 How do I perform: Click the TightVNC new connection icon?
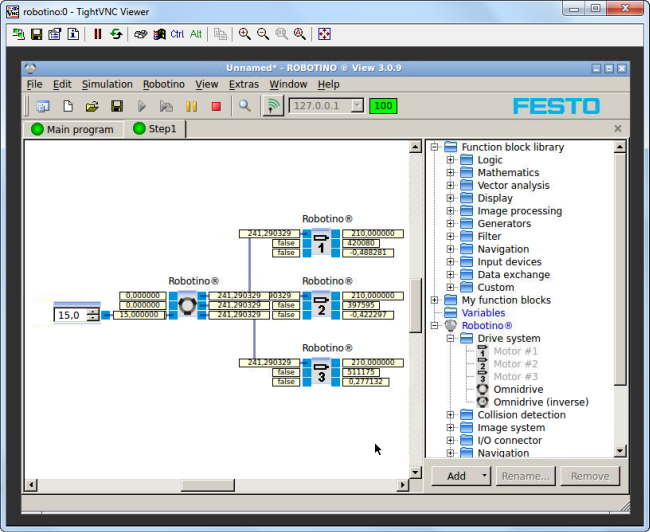[x=18, y=34]
